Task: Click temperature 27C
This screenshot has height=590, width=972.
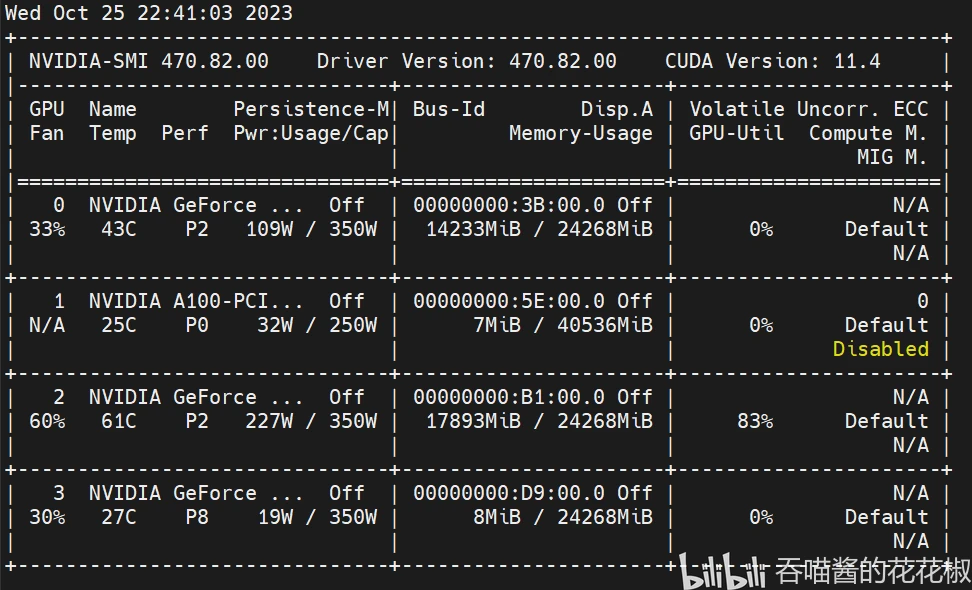Action: coord(119,517)
